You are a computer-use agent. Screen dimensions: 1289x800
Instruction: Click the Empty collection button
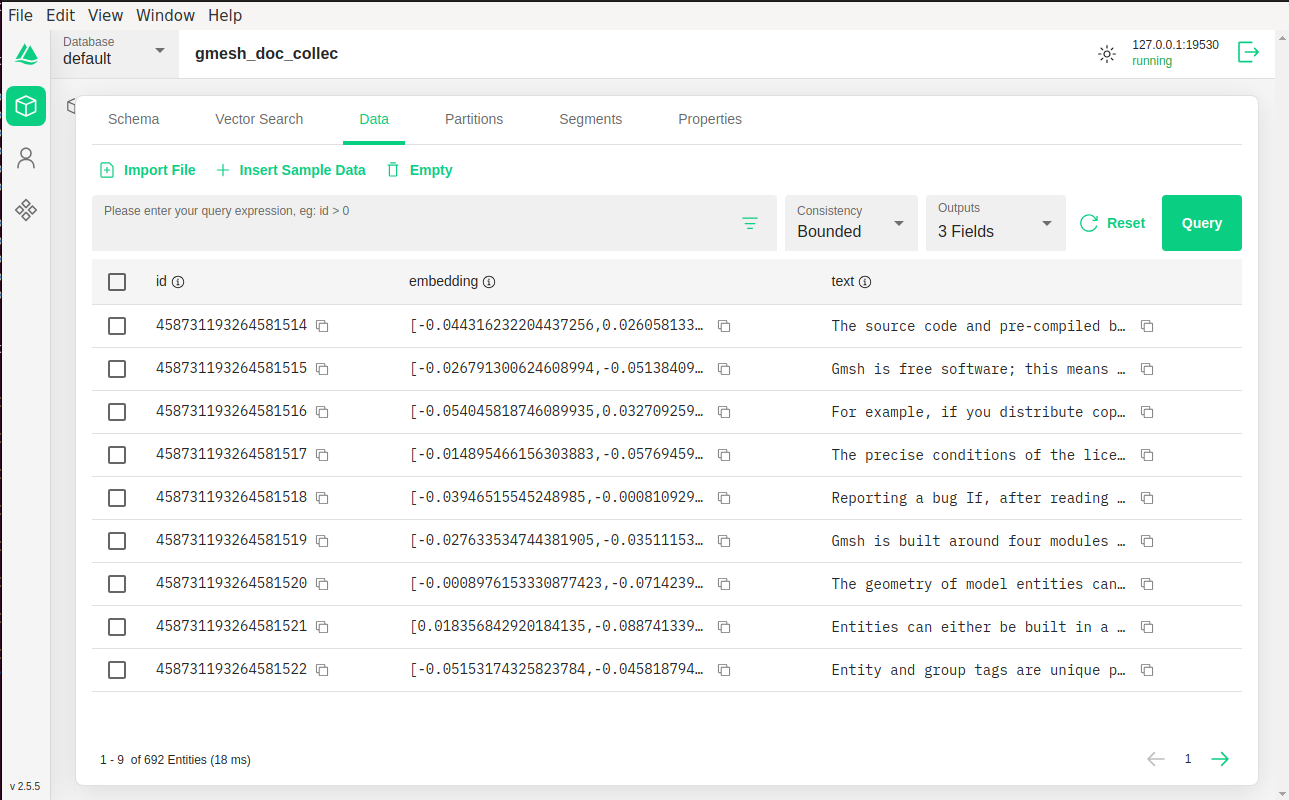coord(419,170)
